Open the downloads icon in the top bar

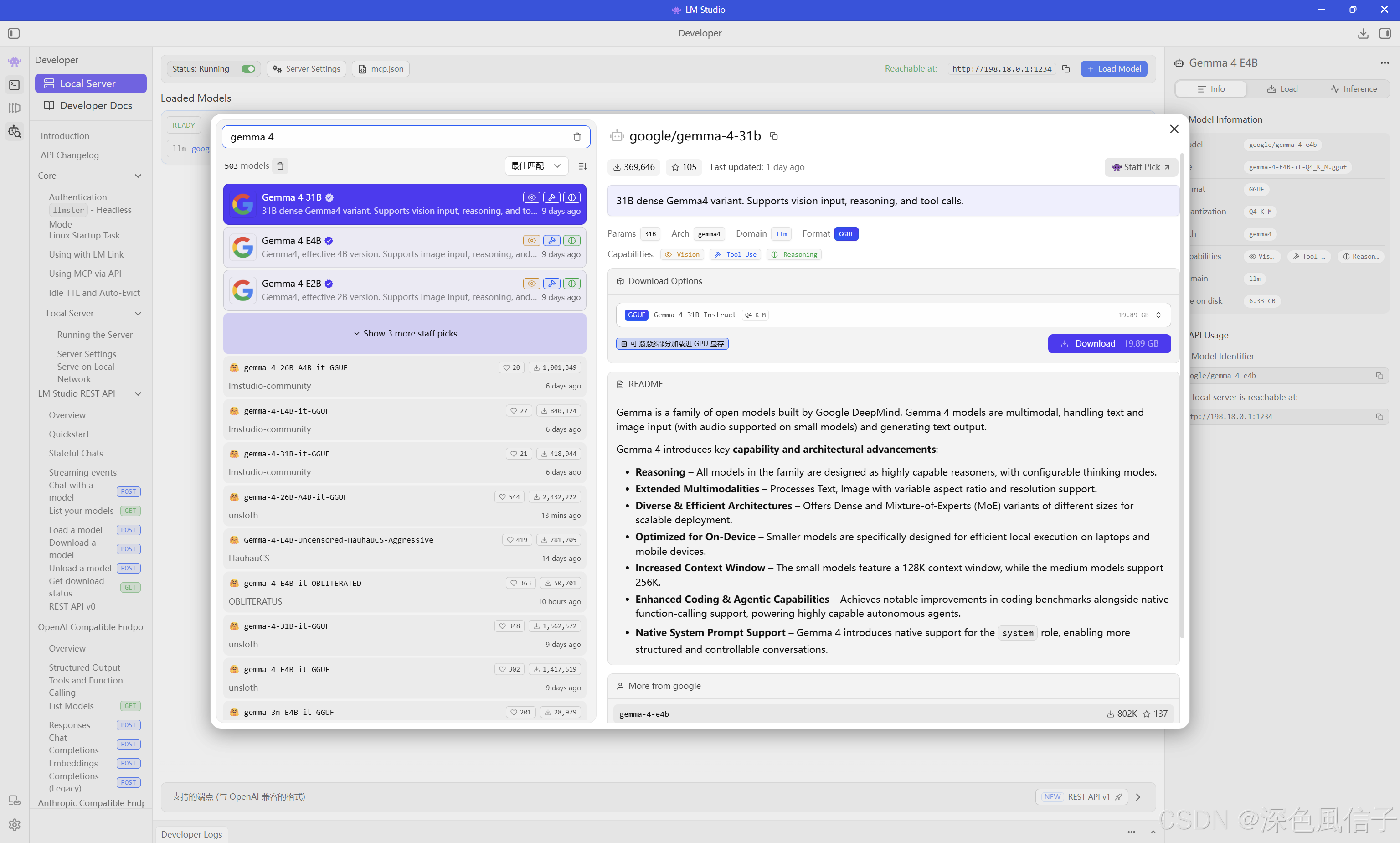(x=1363, y=34)
